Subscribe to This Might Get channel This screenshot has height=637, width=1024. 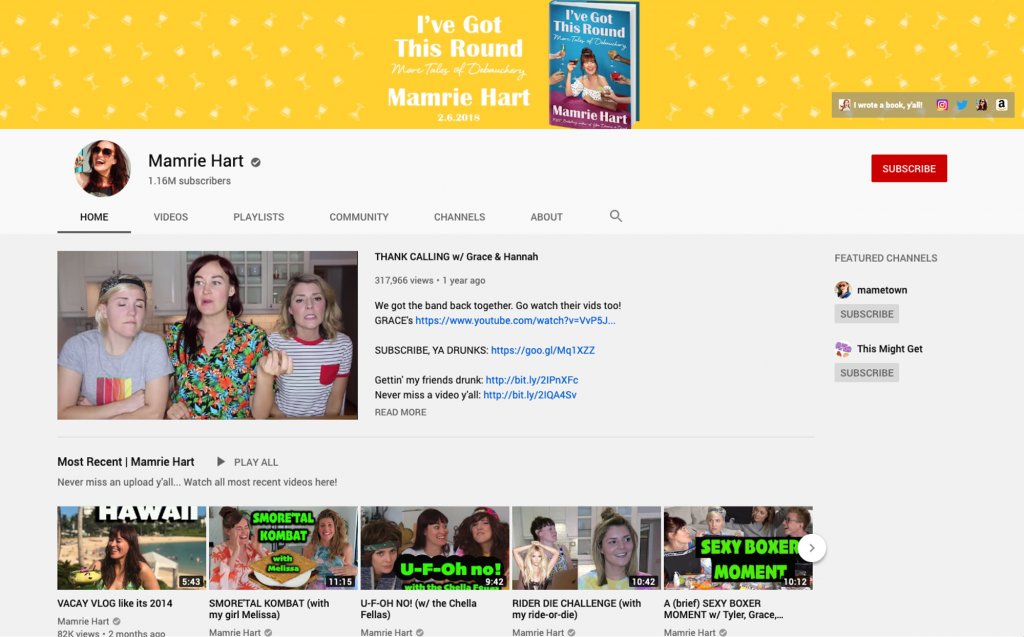(867, 372)
